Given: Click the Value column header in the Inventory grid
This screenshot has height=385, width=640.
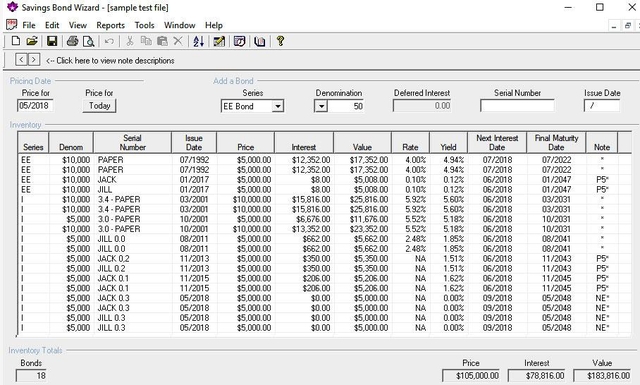Looking at the screenshot, I should pos(362,142).
